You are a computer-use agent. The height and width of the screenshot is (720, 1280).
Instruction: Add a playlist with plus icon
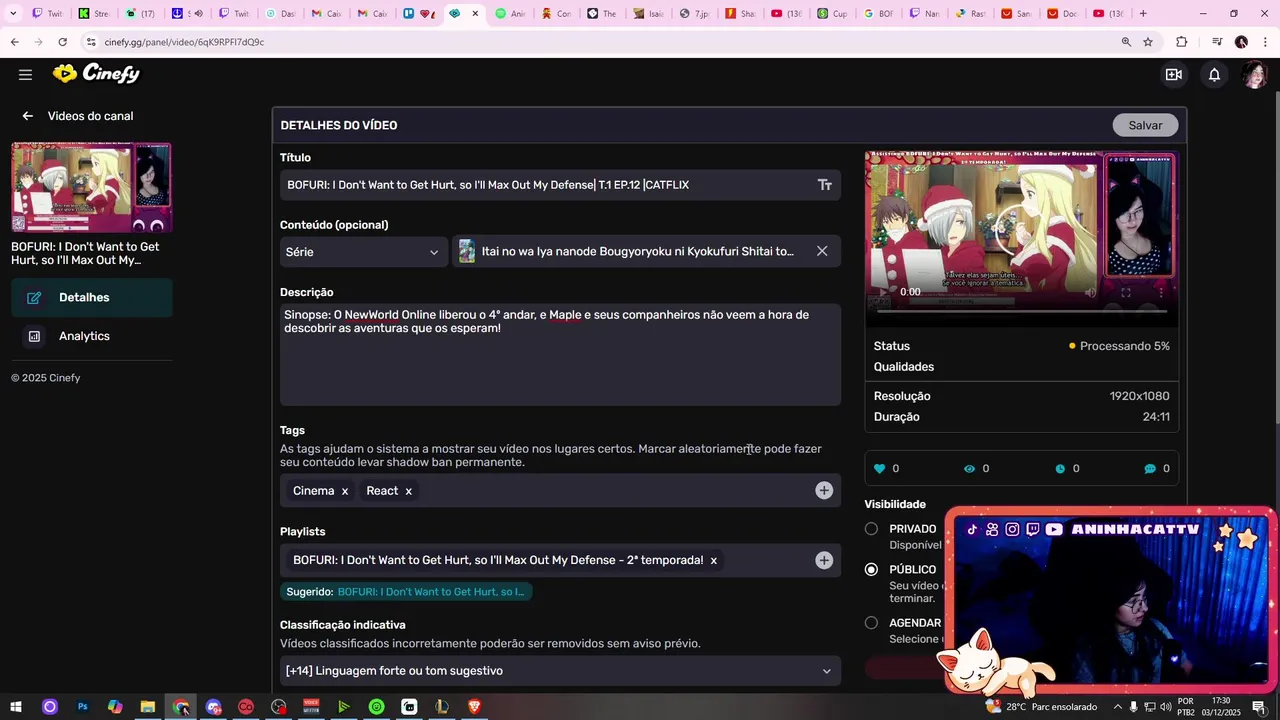pos(824,560)
